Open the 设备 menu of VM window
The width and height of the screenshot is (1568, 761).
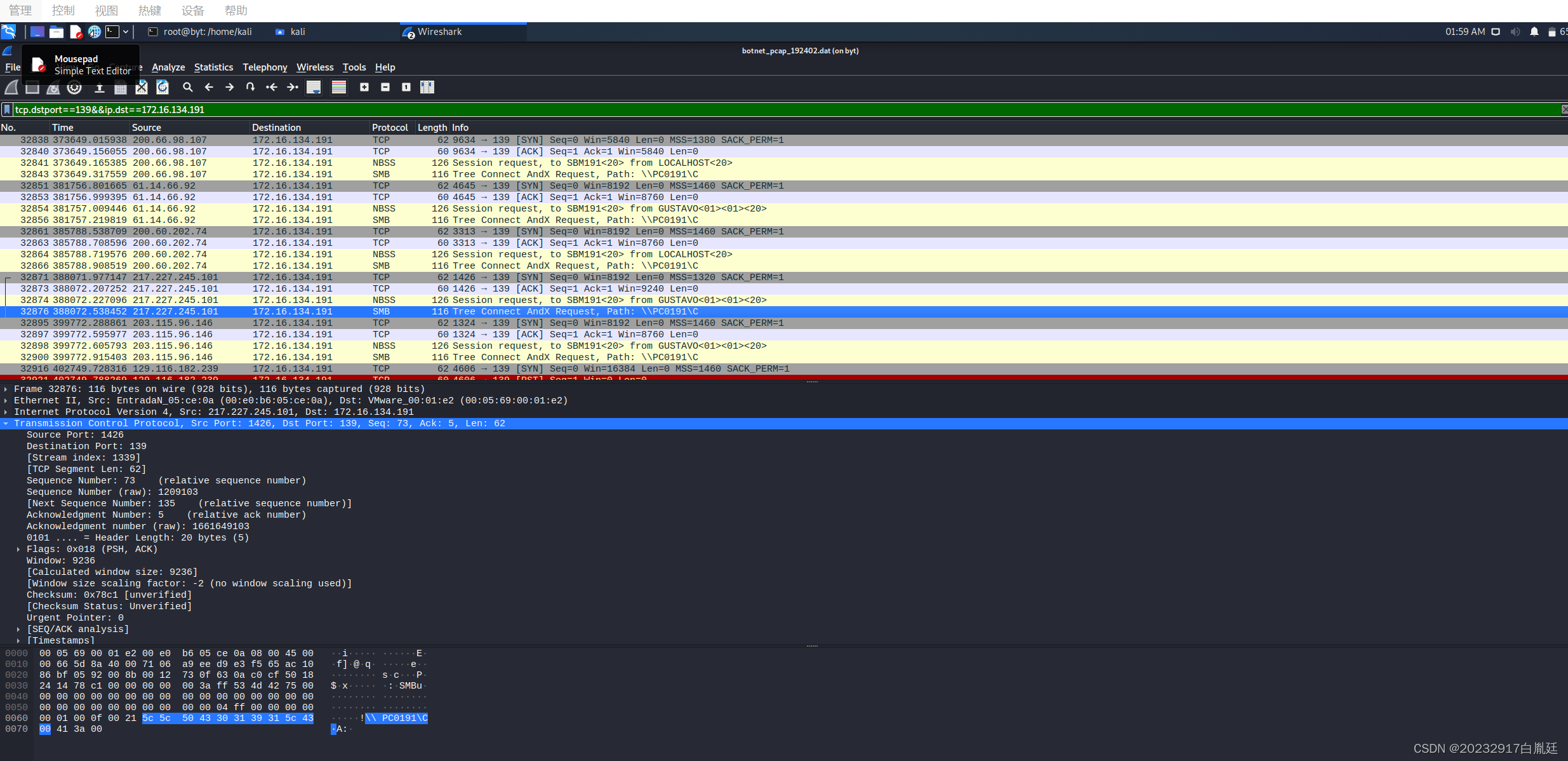(192, 10)
